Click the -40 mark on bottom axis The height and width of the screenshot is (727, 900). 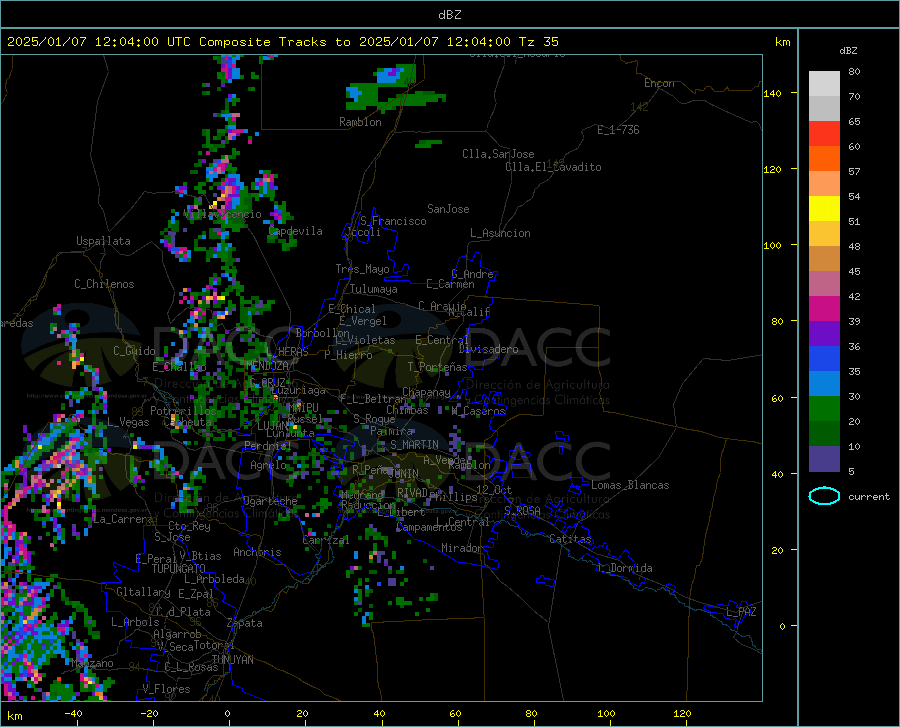point(73,713)
